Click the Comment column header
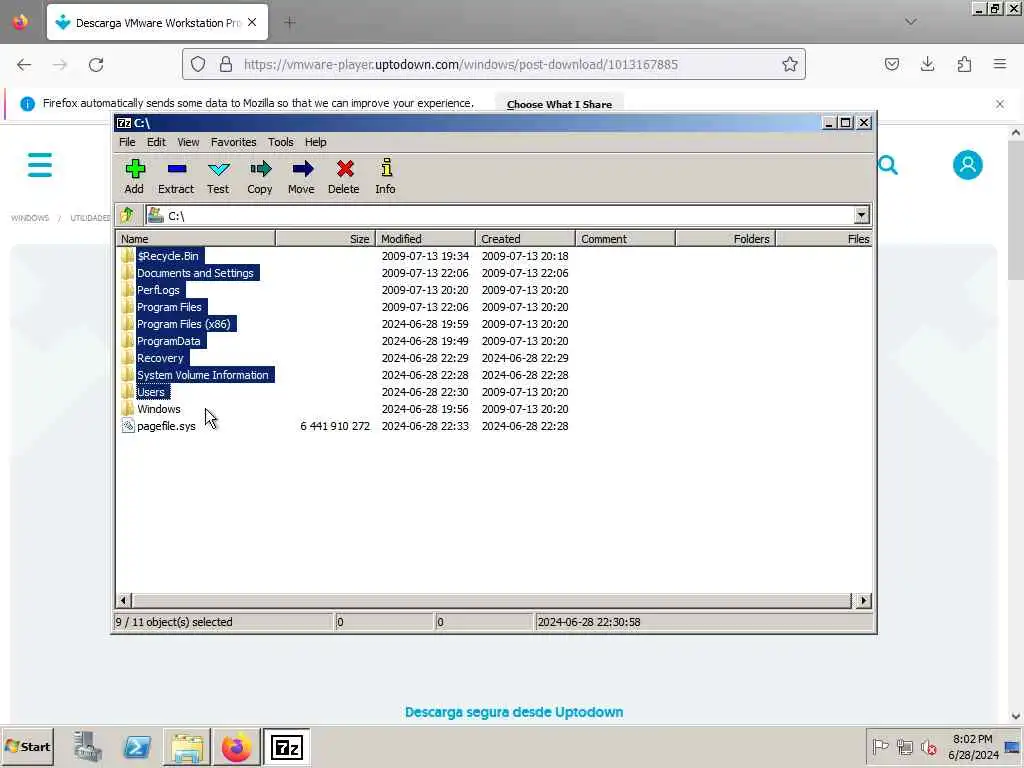The height and width of the screenshot is (768, 1024). (625, 238)
